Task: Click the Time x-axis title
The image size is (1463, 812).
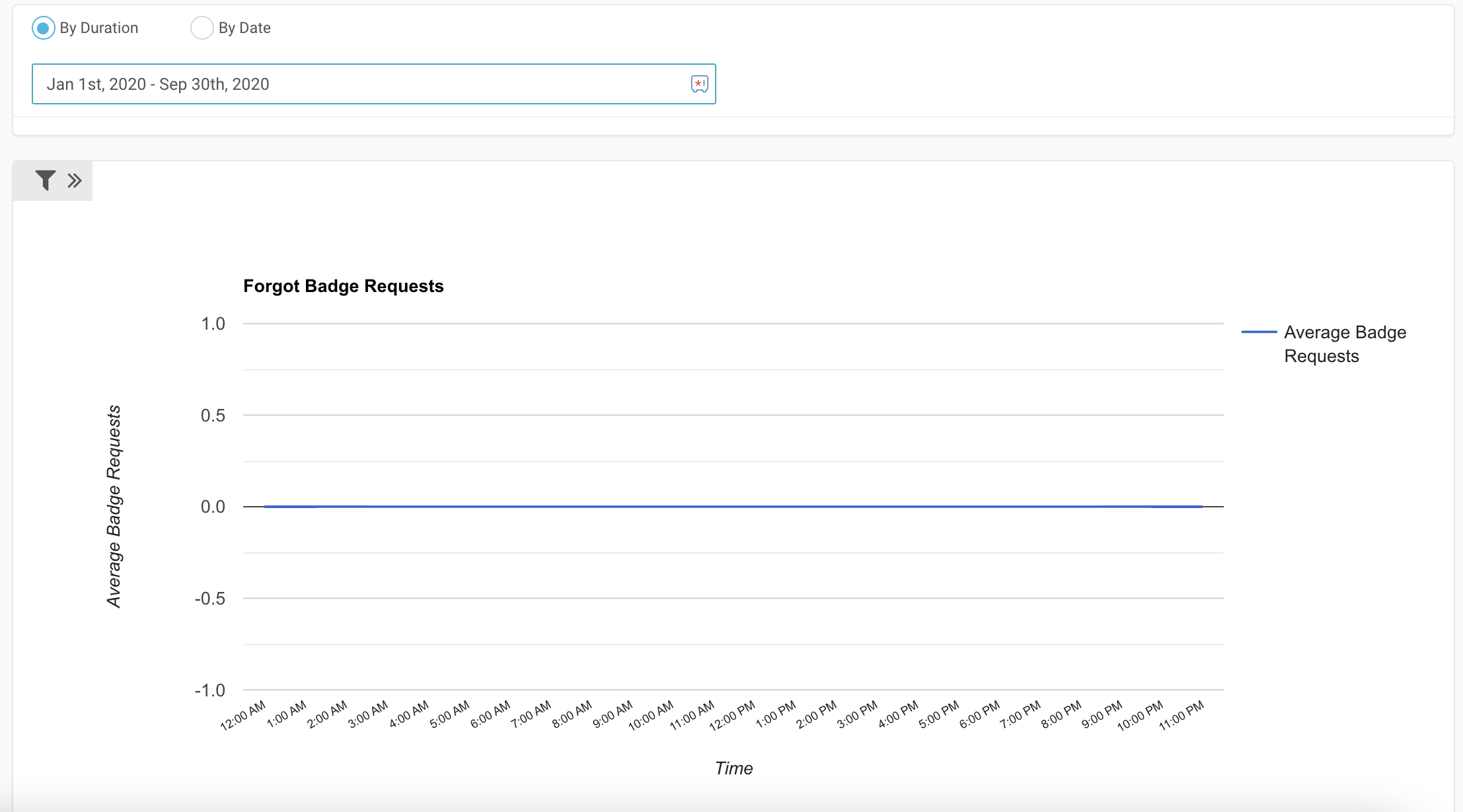Action: 733,768
